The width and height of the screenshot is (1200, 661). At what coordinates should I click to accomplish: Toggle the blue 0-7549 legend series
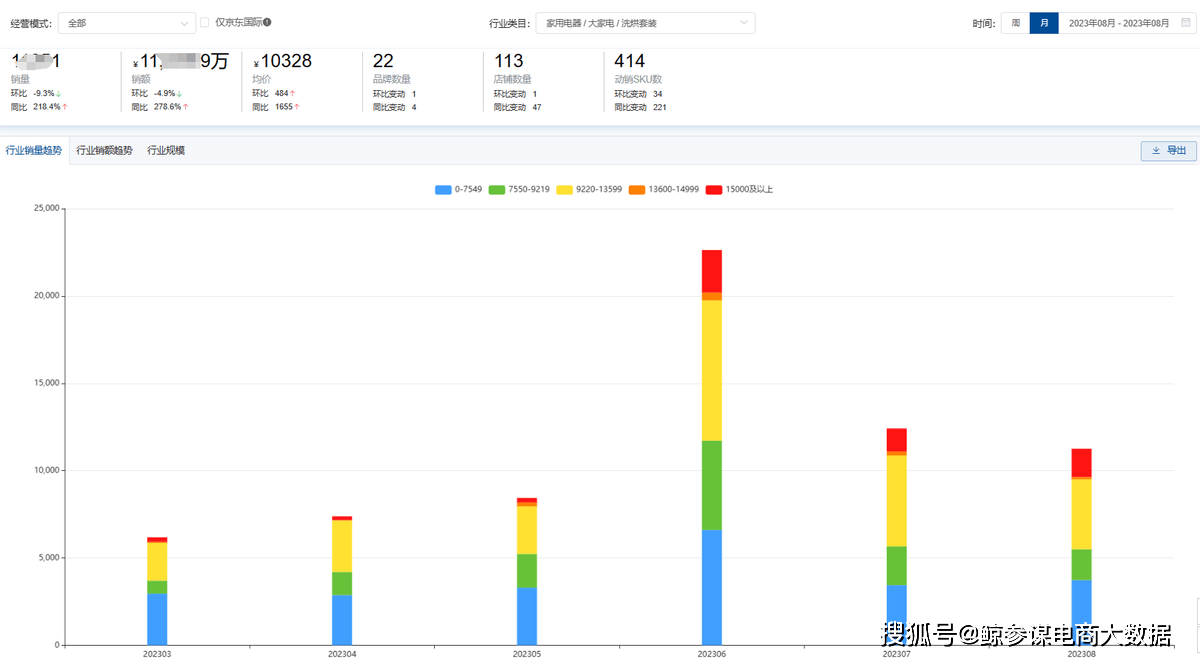tap(443, 189)
